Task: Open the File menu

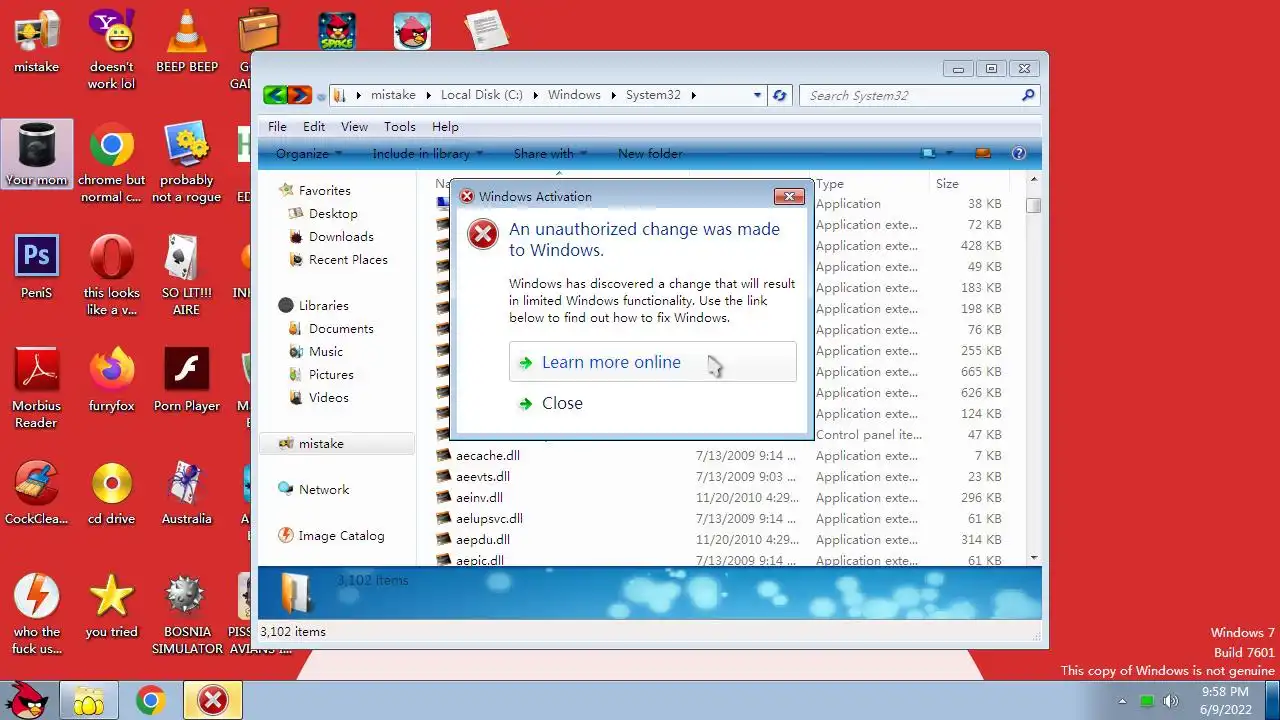Action: click(277, 126)
